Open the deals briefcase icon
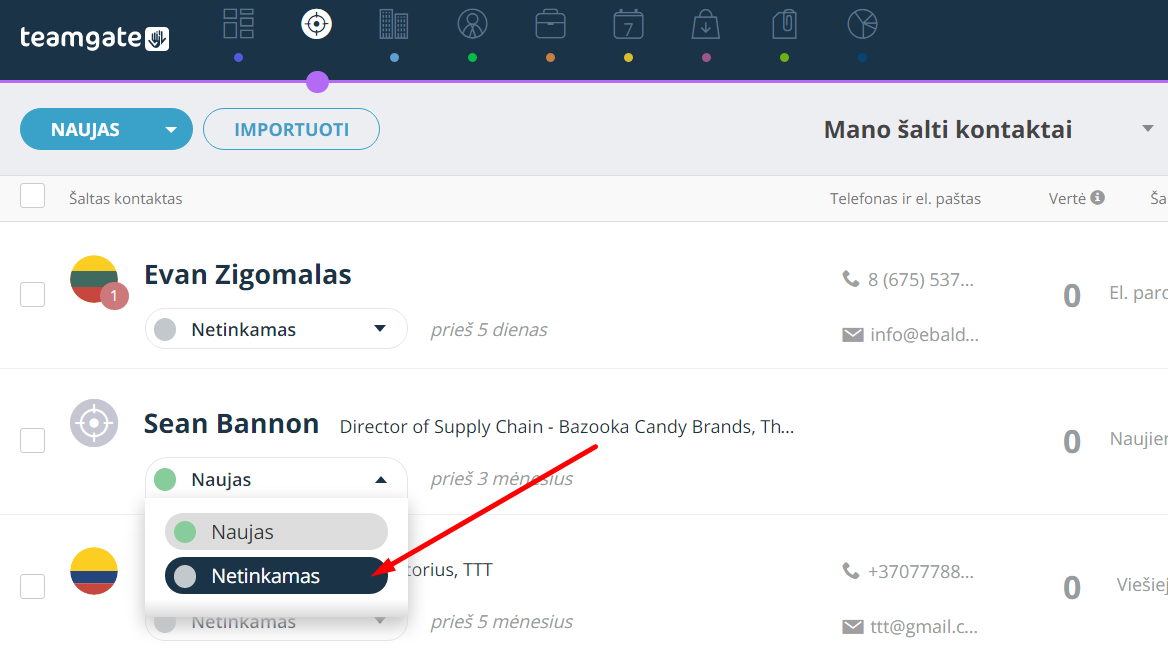Screen dimensions: 1168x670 550,24
